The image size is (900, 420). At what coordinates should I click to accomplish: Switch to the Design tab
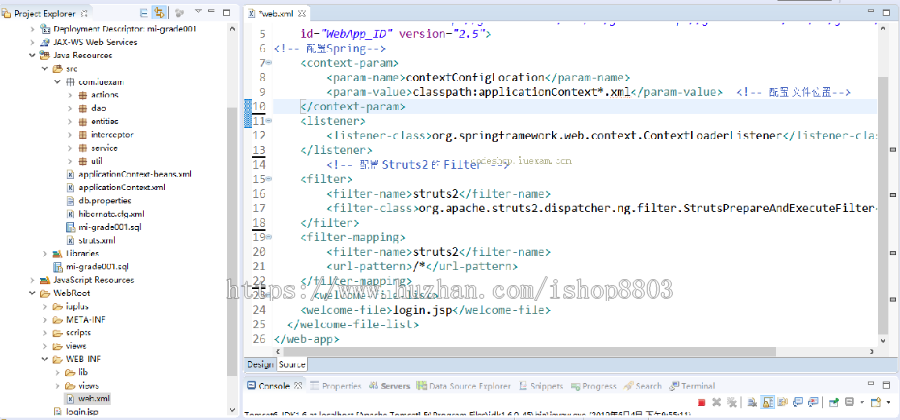click(x=260, y=364)
